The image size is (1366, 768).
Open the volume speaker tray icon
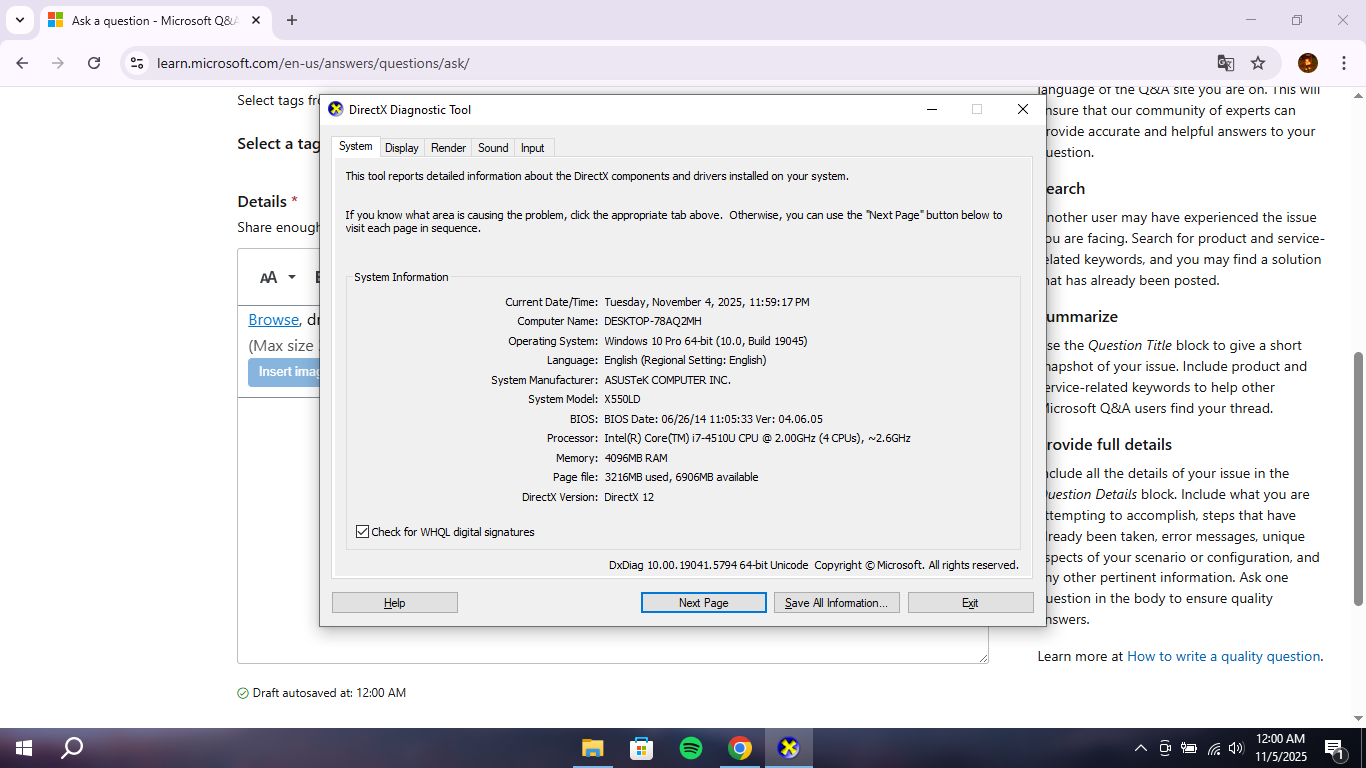tap(1236, 748)
